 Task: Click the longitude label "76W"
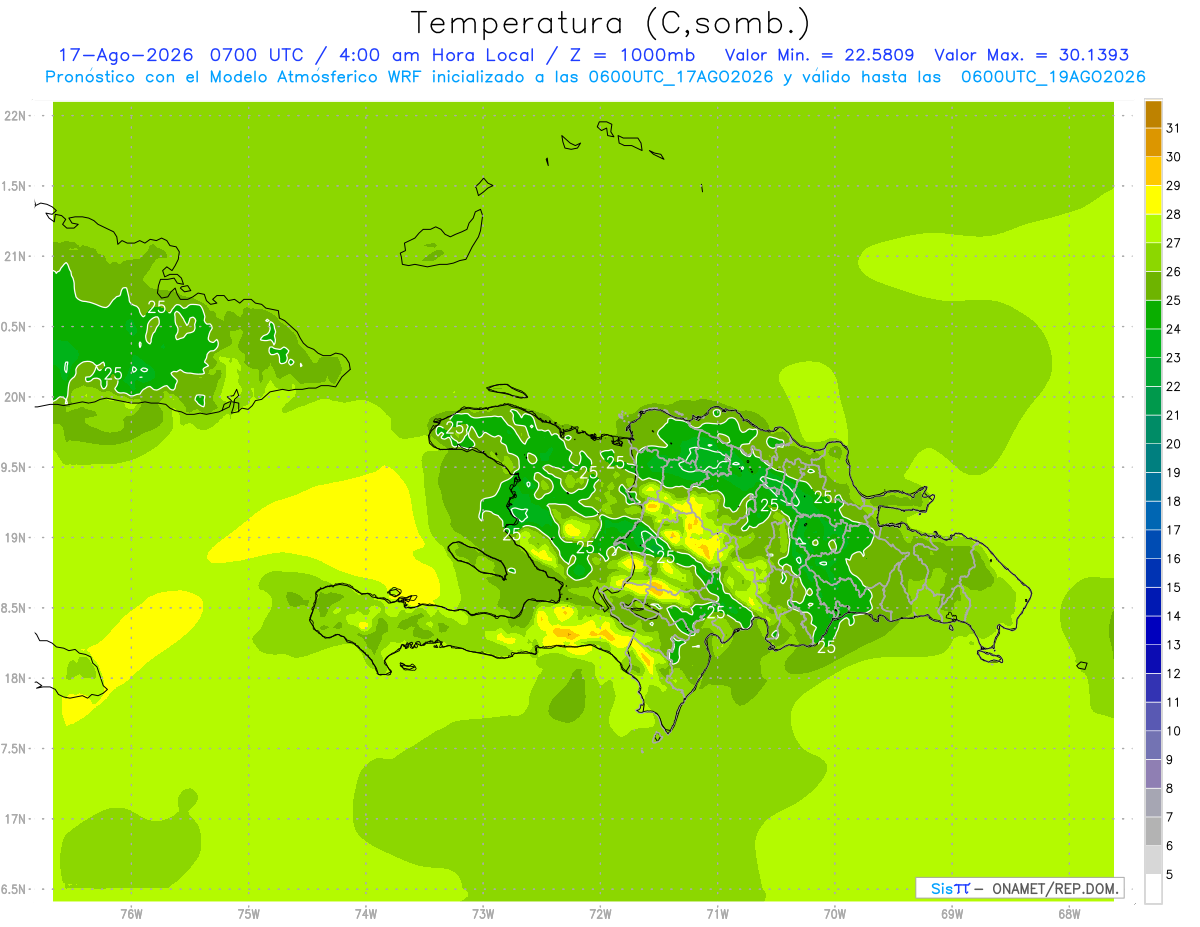(131, 913)
